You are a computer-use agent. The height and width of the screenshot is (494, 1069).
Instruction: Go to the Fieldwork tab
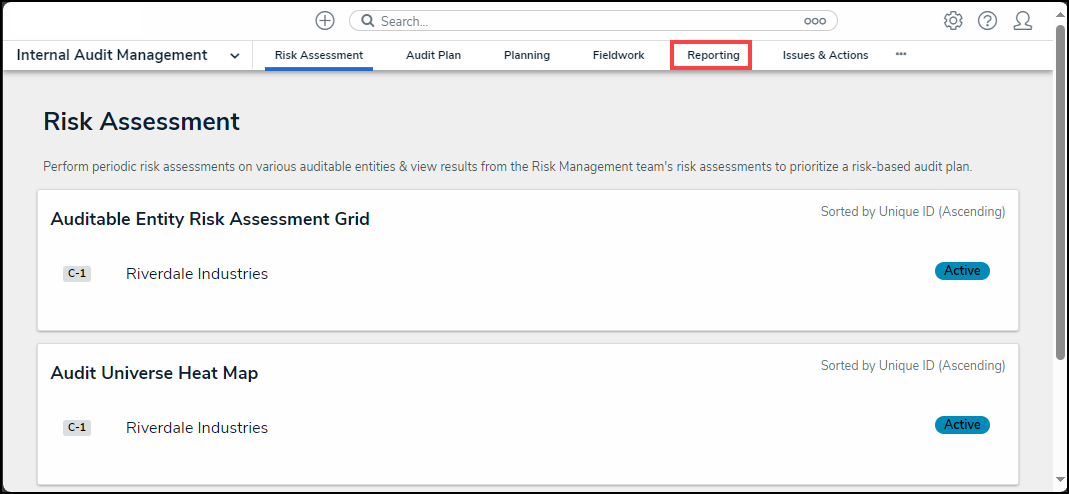618,55
